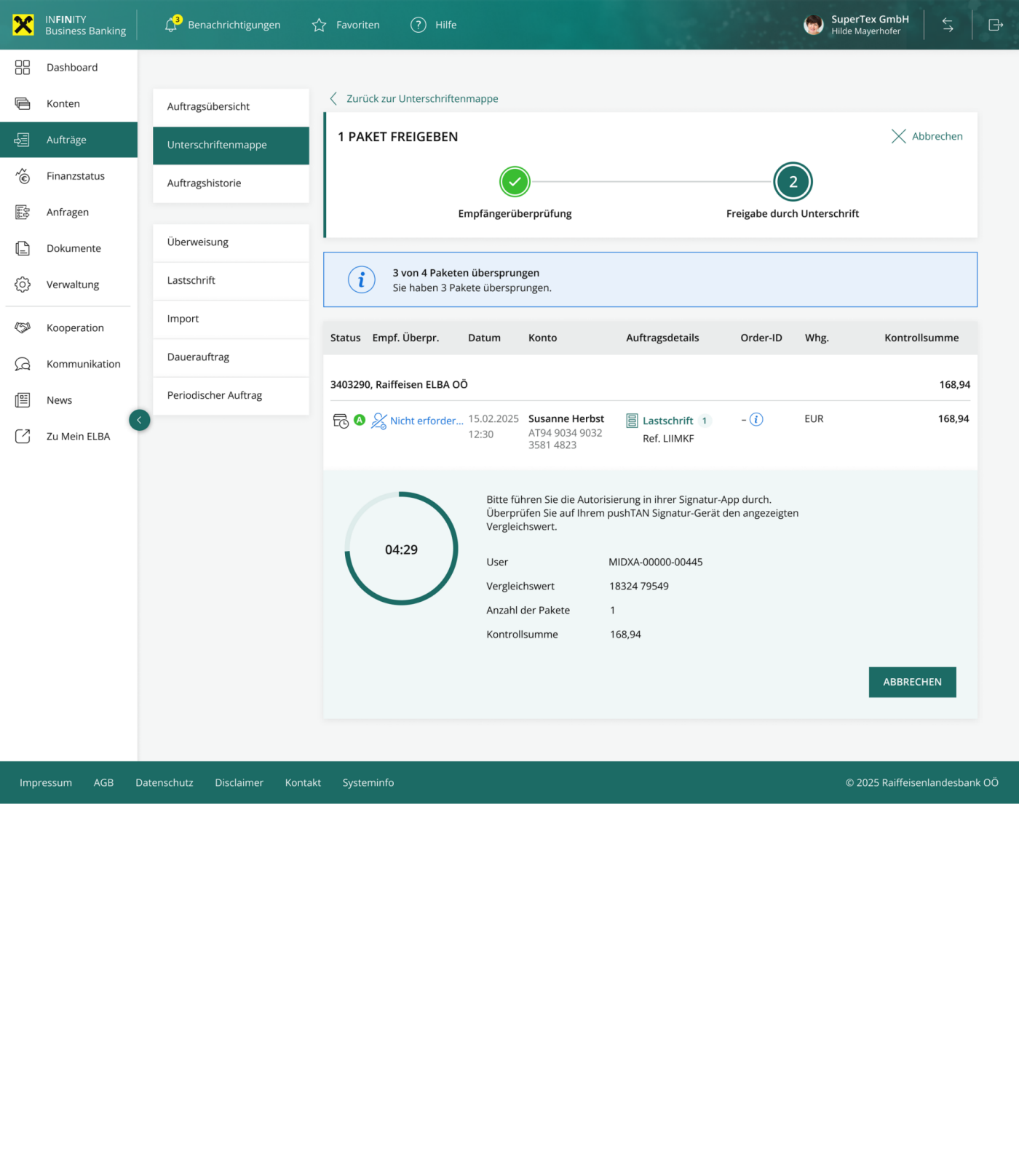The width and height of the screenshot is (1019, 1176).
Task: Click the Verwaltung gear icon
Action: 23,285
